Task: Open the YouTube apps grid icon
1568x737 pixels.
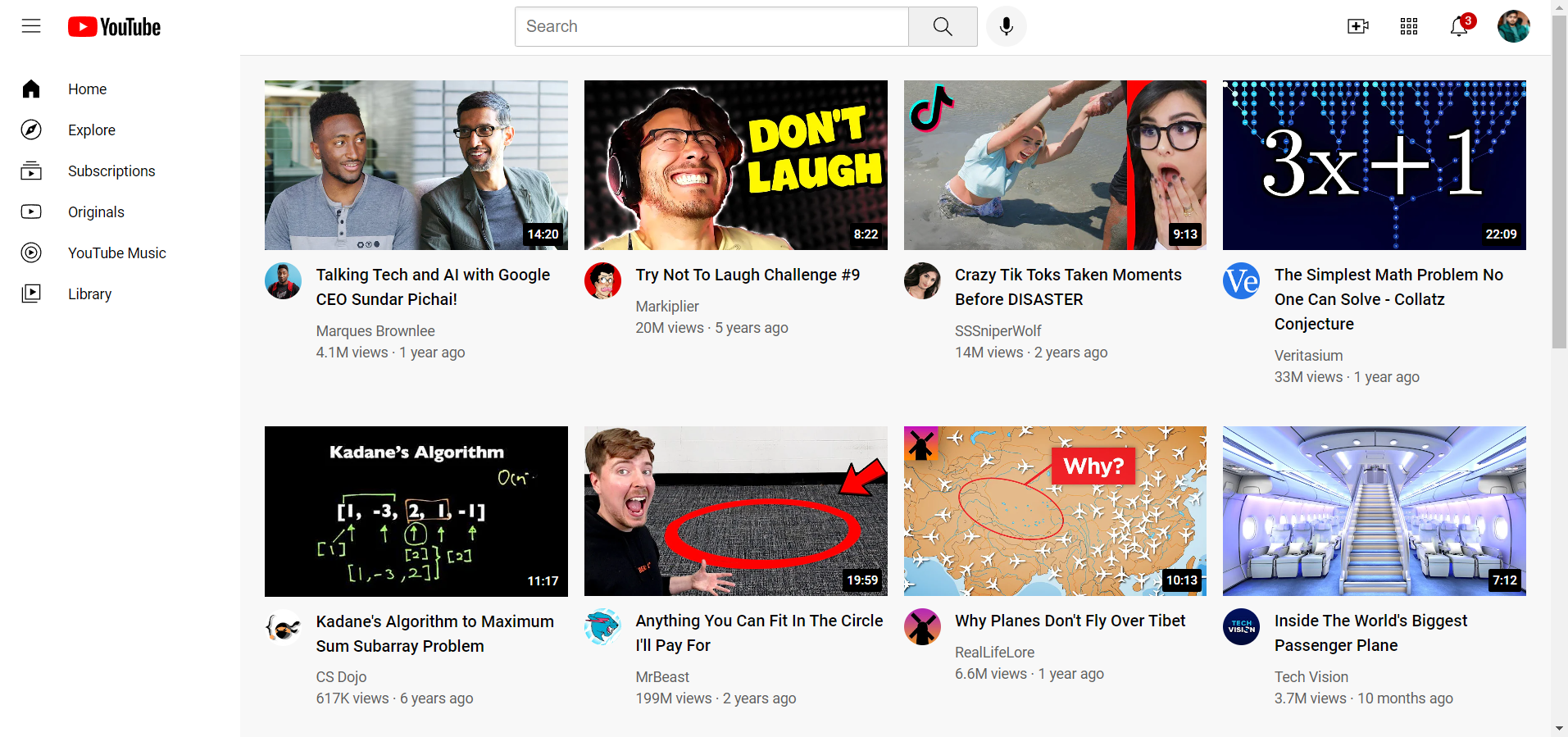Action: pos(1409,26)
